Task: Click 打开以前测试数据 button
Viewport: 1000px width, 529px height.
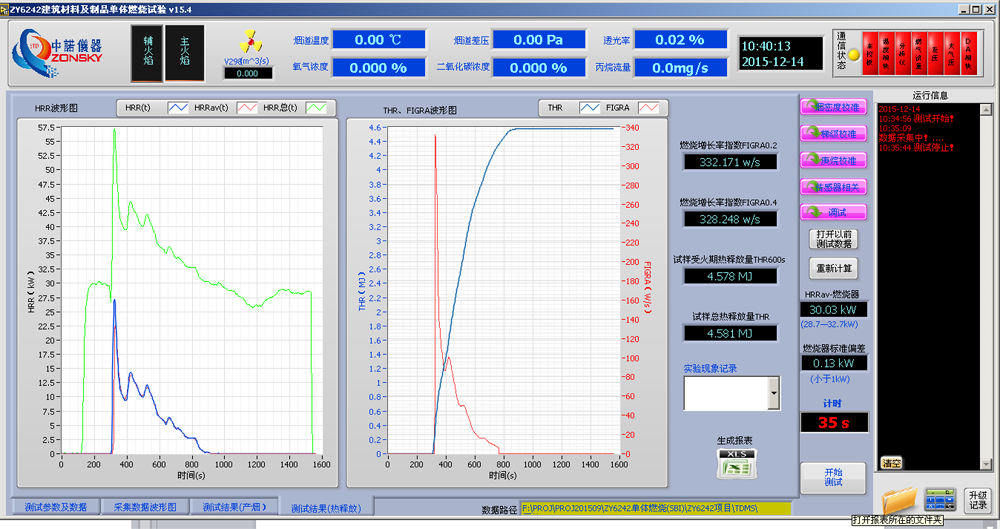Action: click(834, 239)
